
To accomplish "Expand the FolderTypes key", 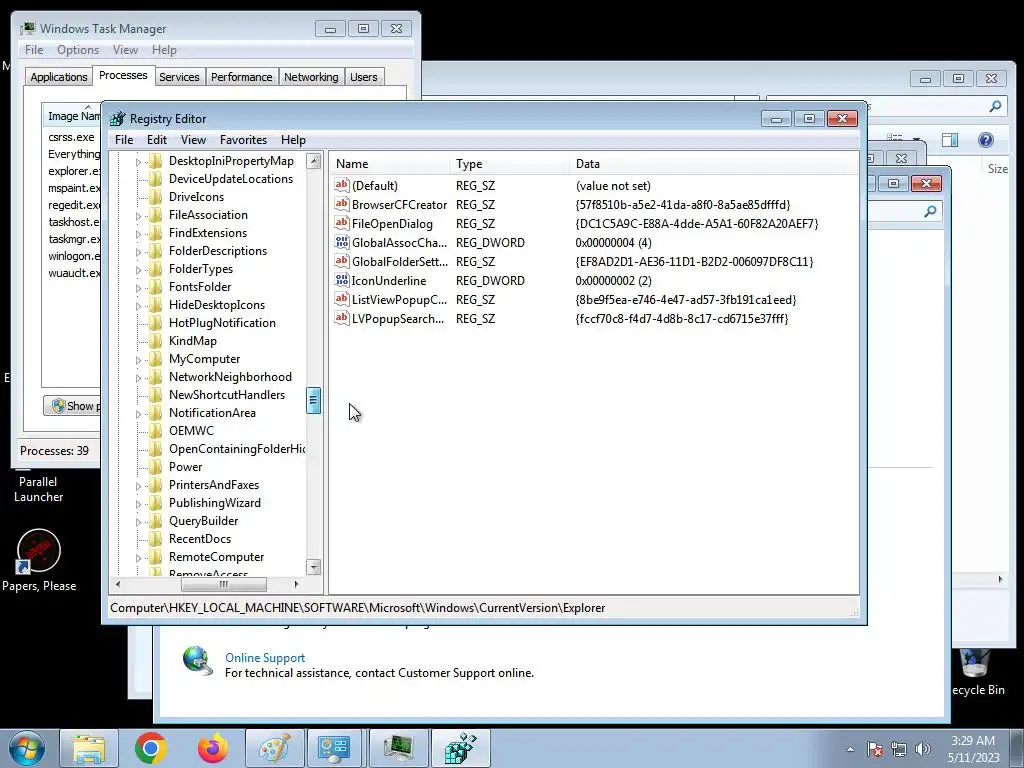I will click(x=138, y=269).
